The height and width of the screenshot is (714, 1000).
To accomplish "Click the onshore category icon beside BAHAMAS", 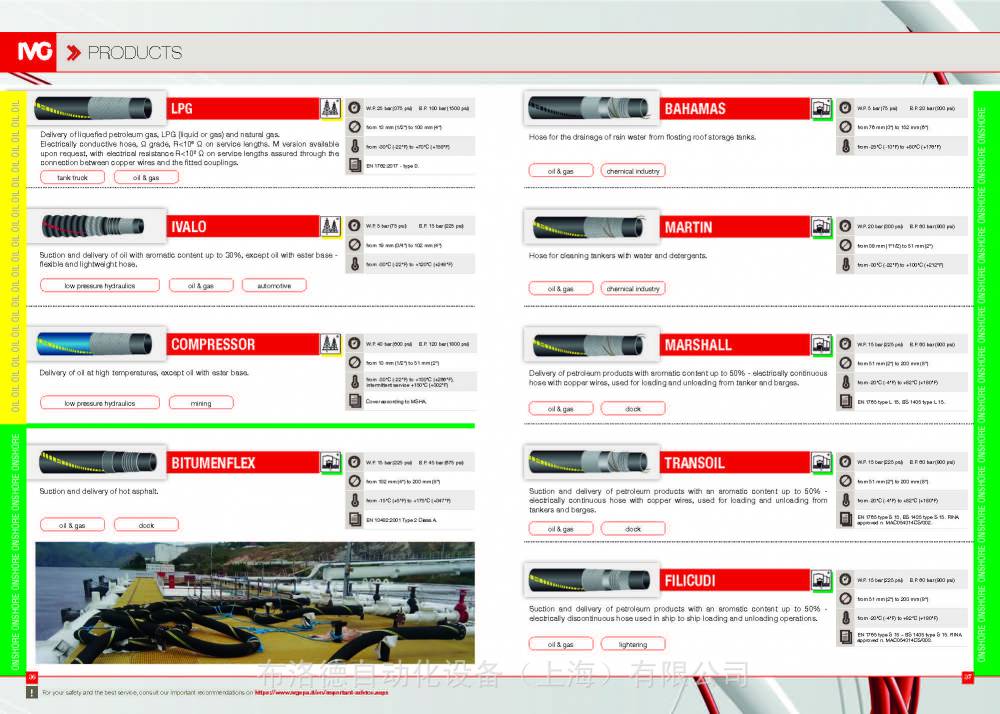I will click(821, 108).
